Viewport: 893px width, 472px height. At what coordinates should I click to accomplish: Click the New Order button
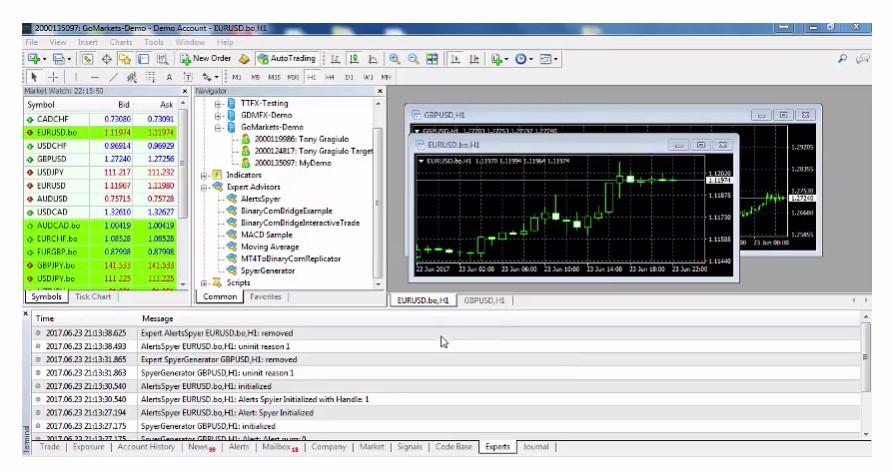[x=204, y=59]
